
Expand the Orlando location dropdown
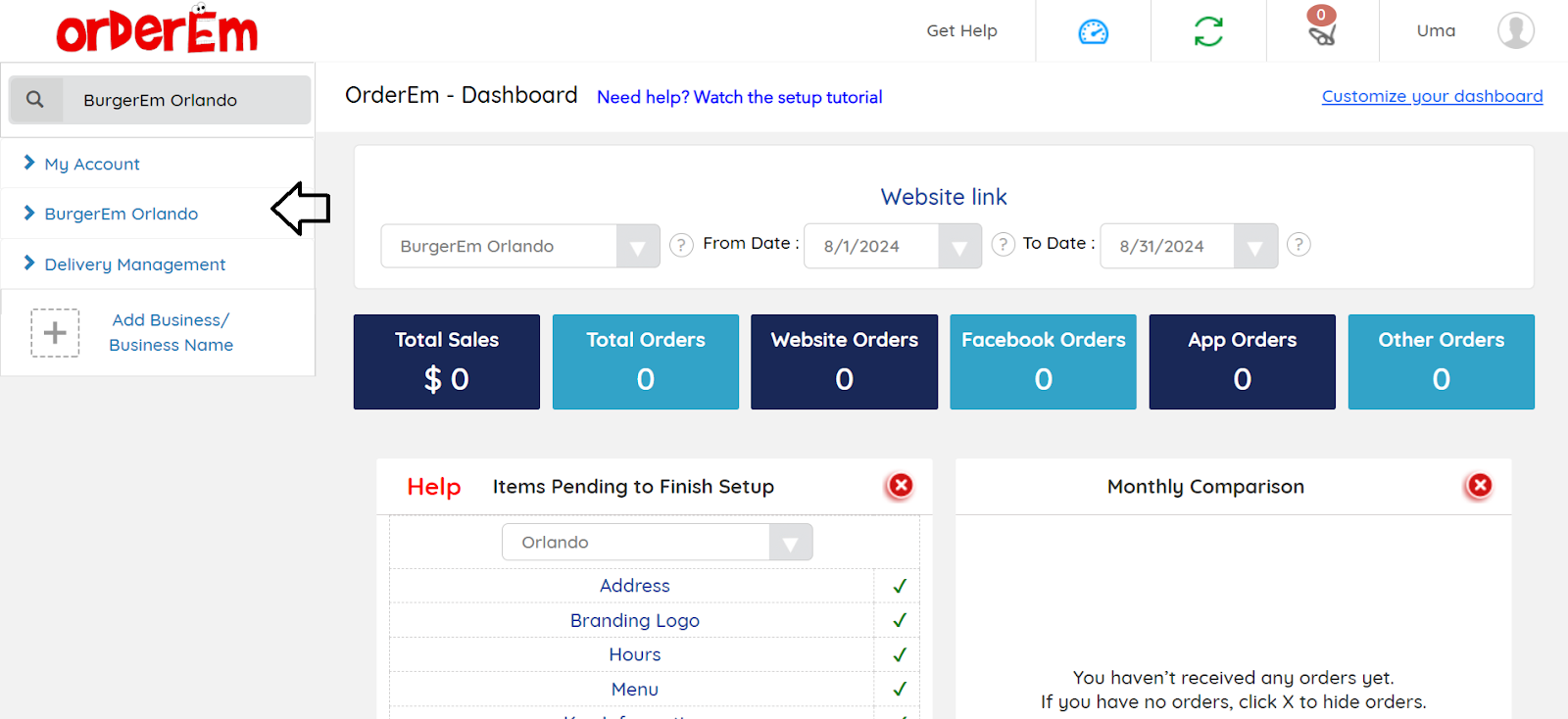coord(790,543)
